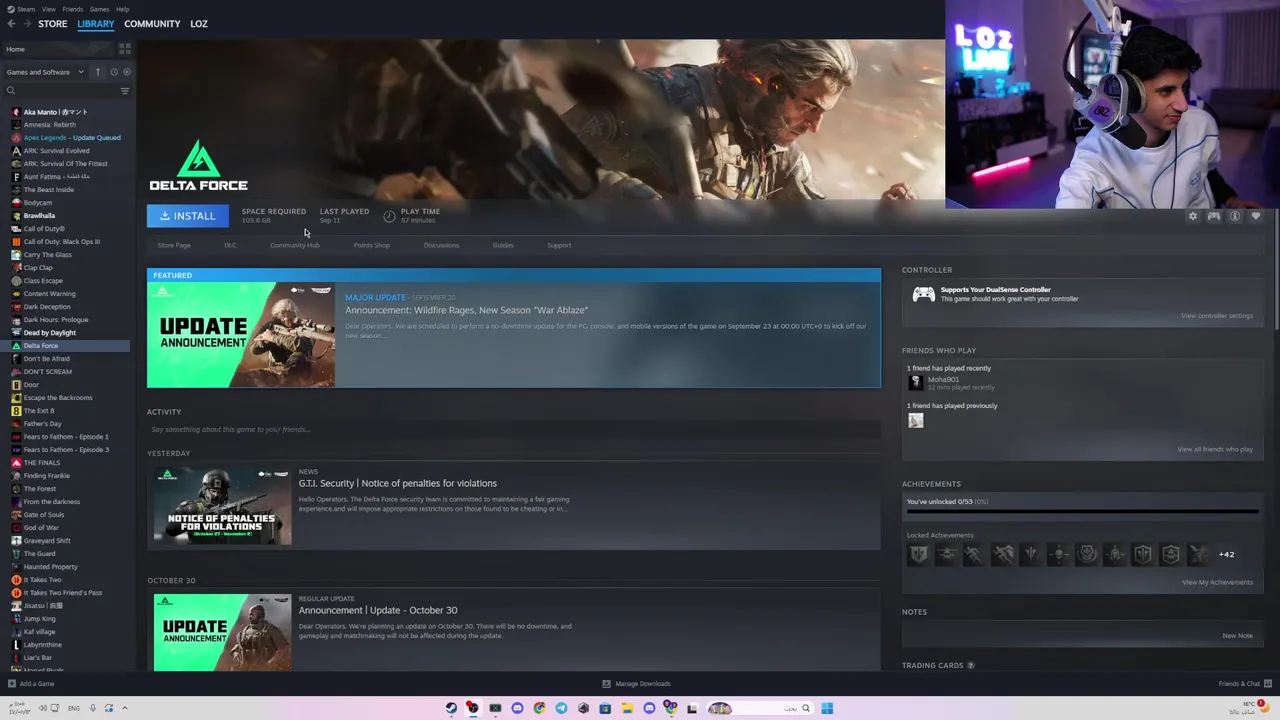
Task: Open the Games menu
Action: click(99, 9)
